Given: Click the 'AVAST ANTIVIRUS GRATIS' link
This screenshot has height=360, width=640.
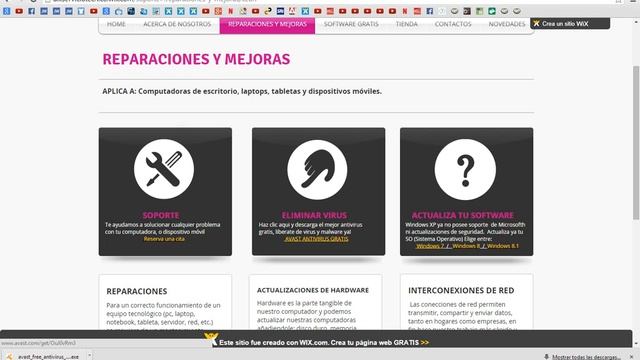Looking at the screenshot, I should pyautogui.click(x=317, y=239).
